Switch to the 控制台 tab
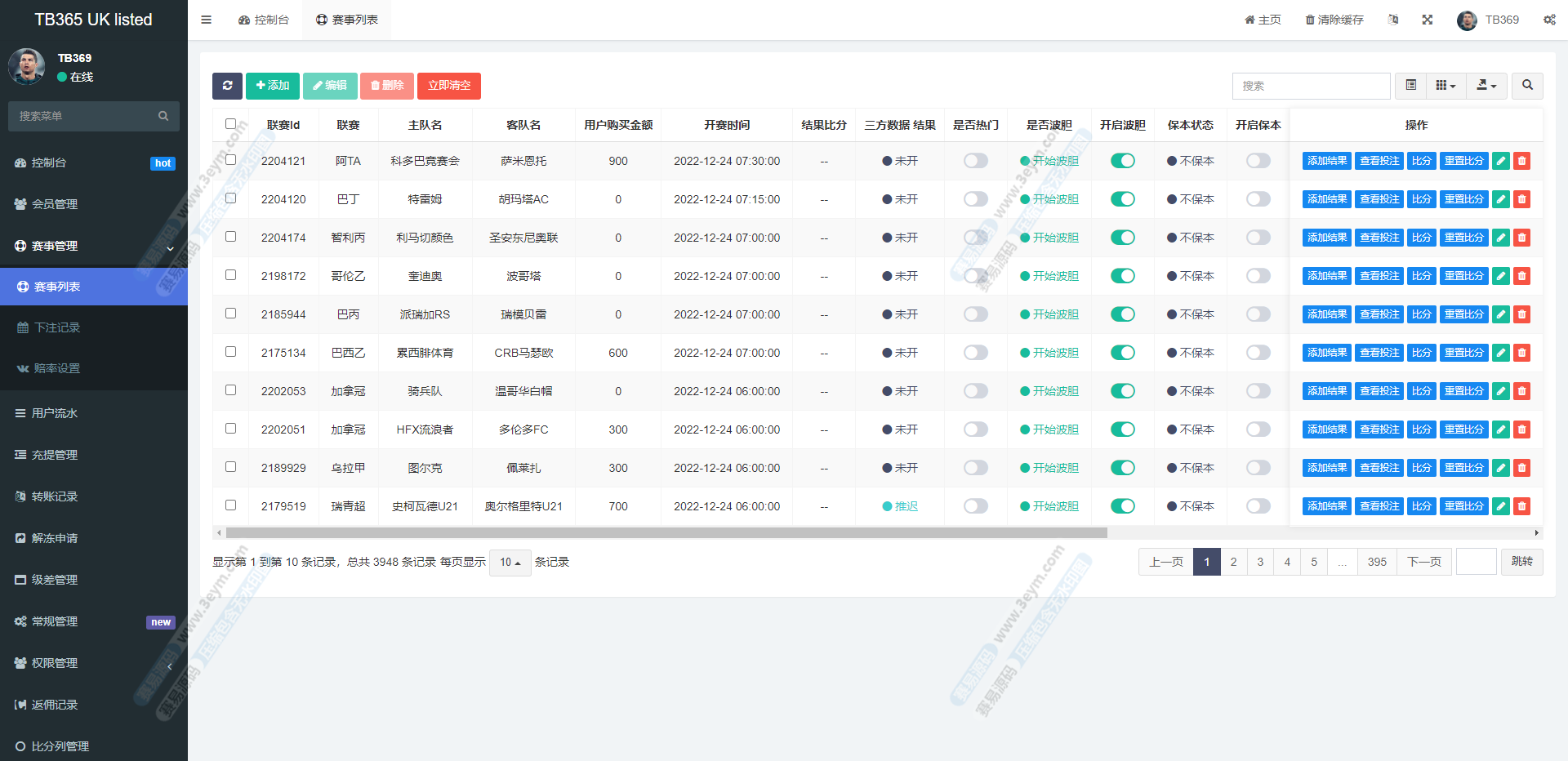The image size is (1568, 761). 264,20
